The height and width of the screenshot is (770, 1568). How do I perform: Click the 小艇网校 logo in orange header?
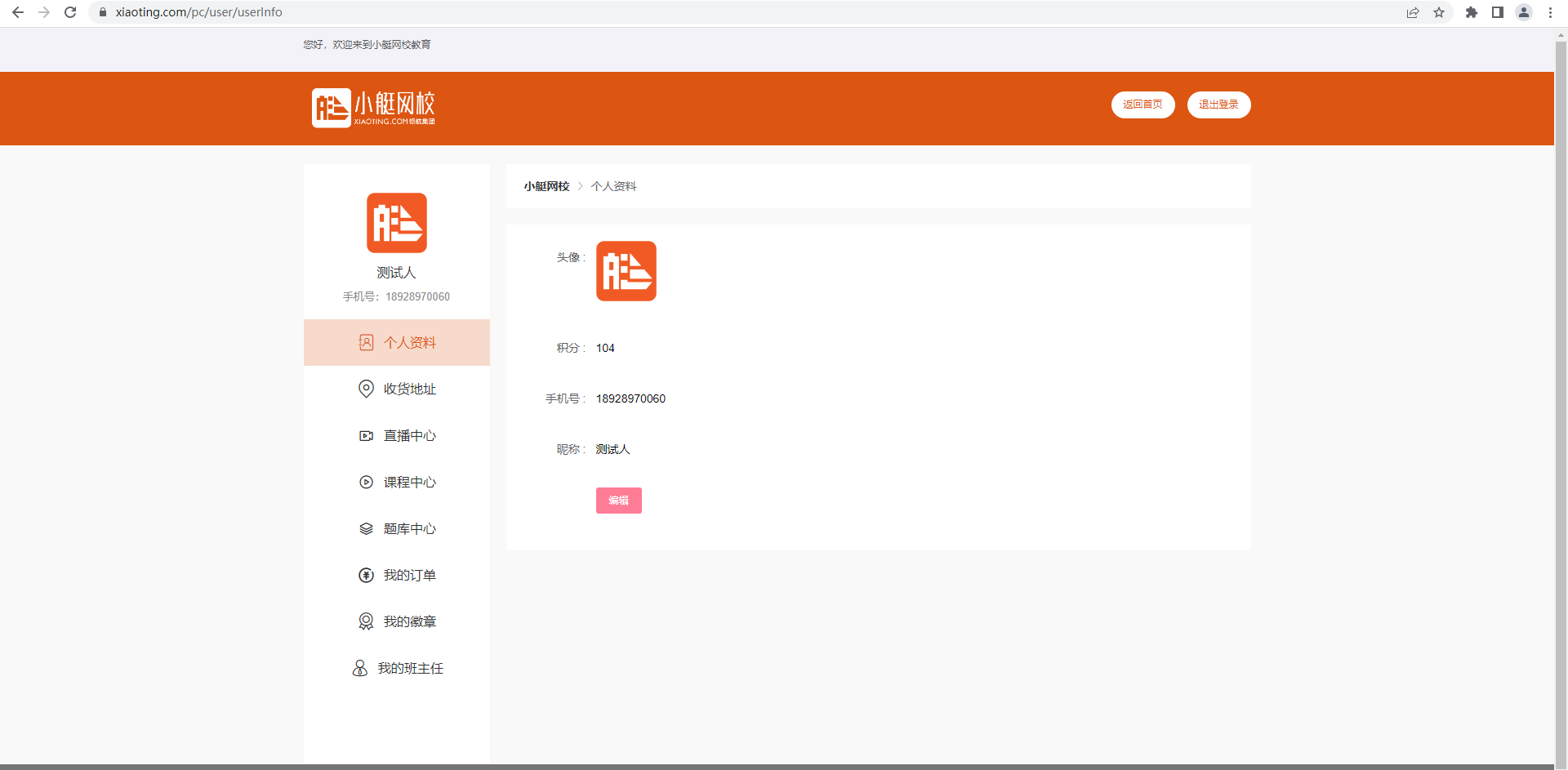point(373,108)
